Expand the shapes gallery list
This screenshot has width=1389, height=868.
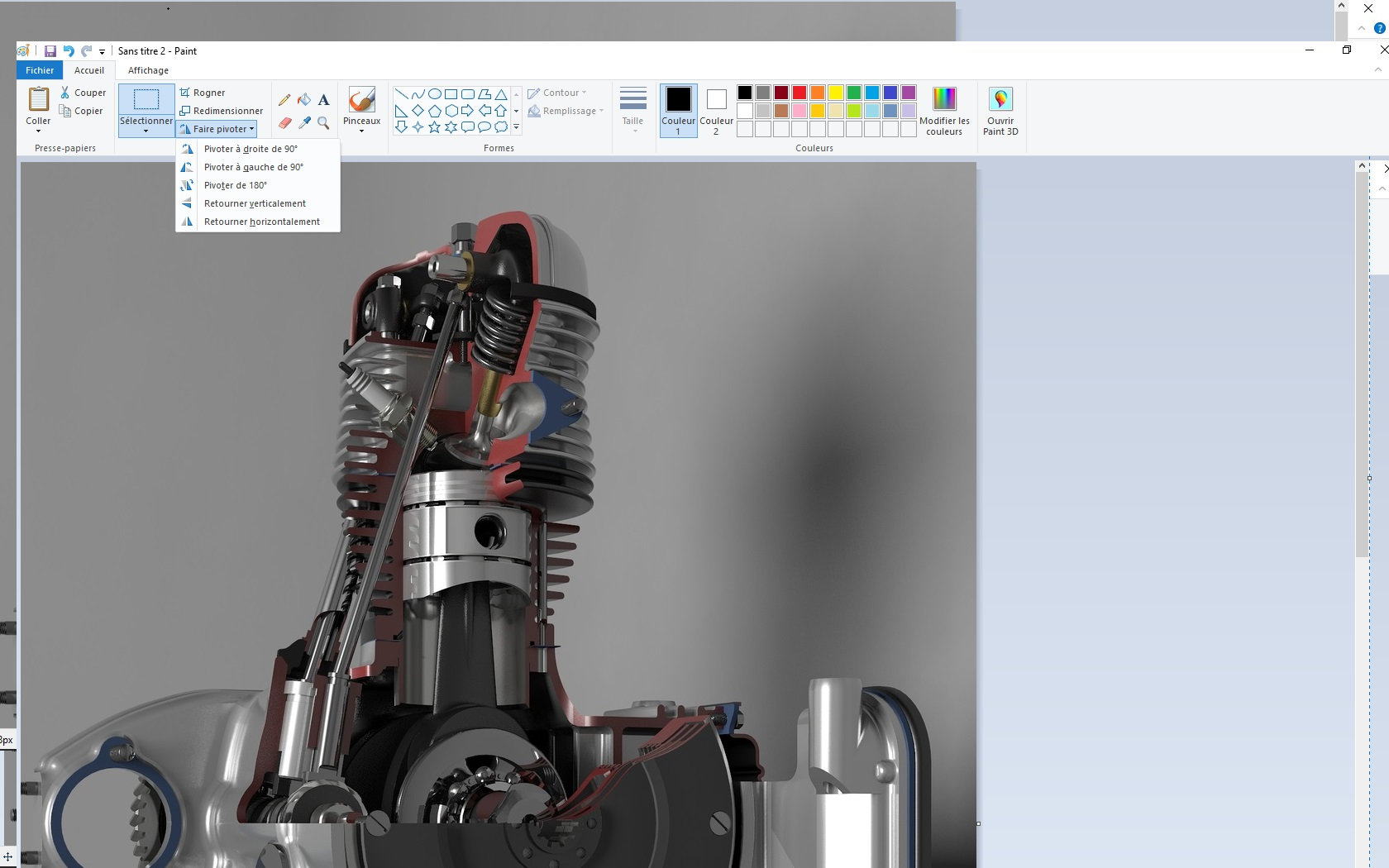516,127
